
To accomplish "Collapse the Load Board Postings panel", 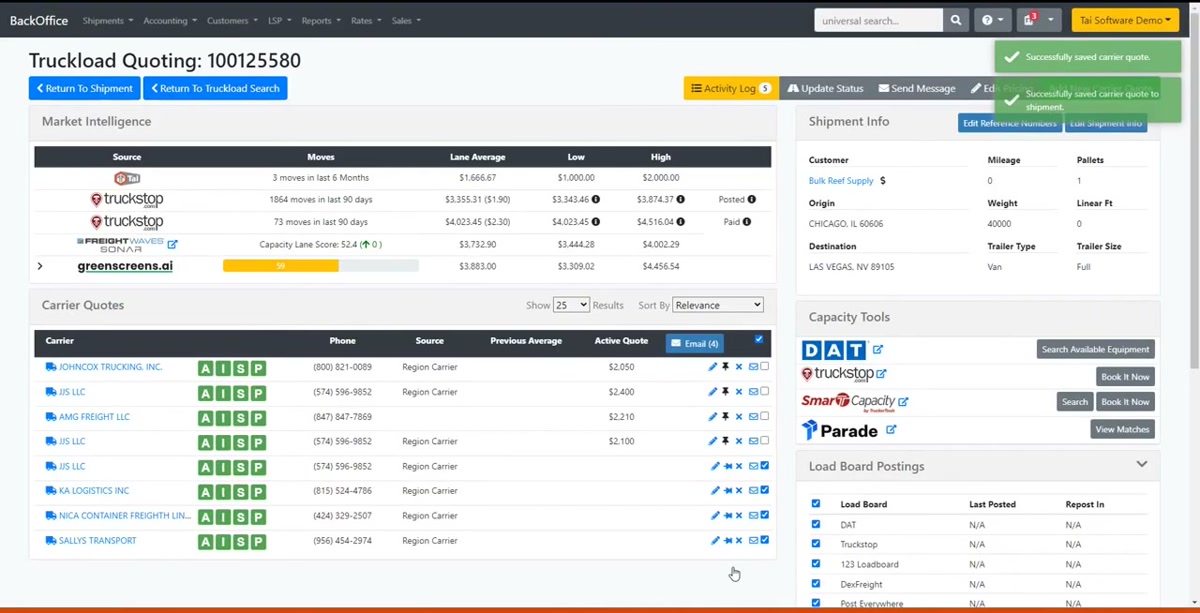I will [x=1141, y=465].
